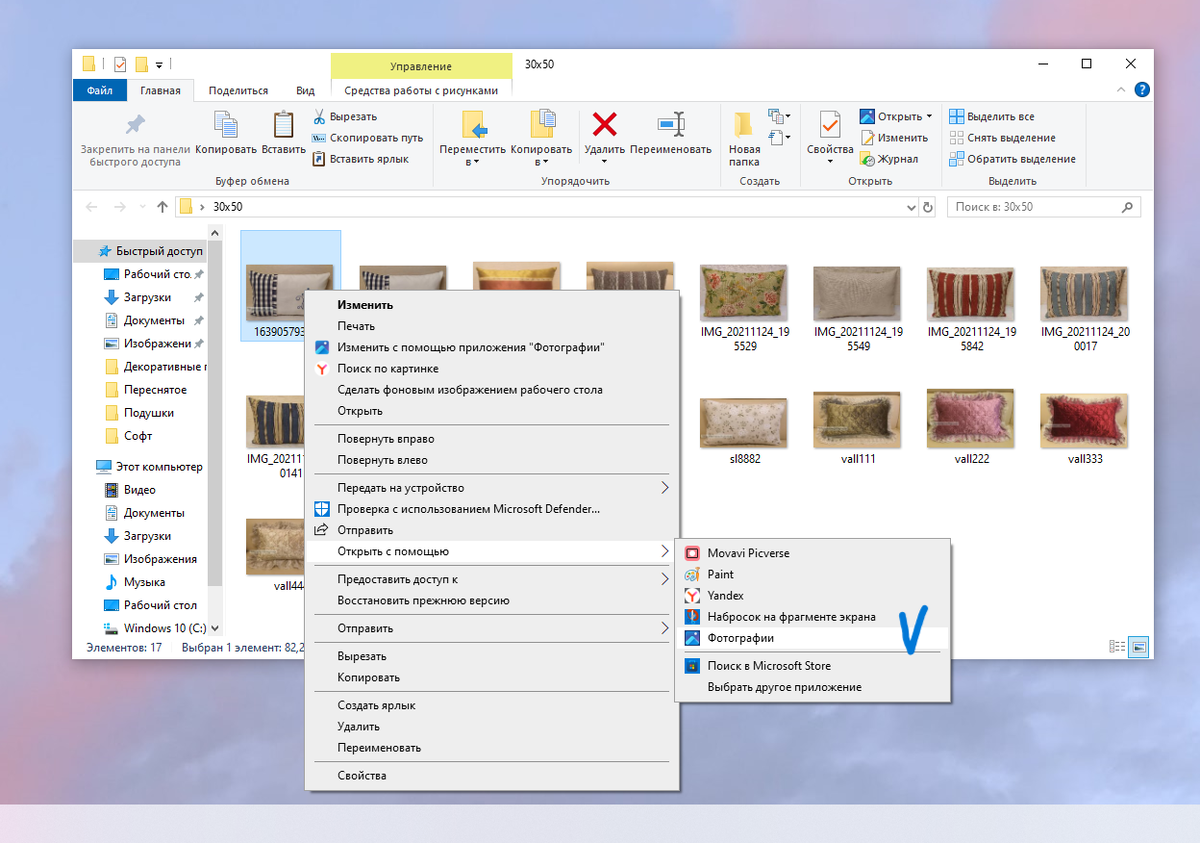Switch to details view icon
The width and height of the screenshot is (1200, 843).
click(1118, 647)
